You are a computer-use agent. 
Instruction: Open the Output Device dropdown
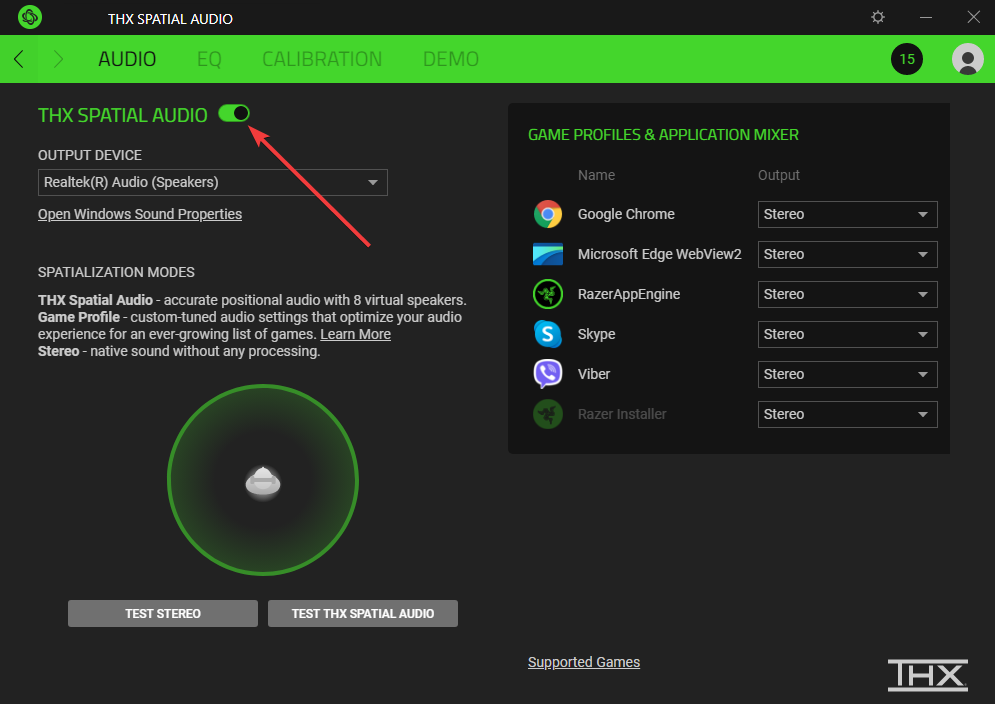pyautogui.click(x=213, y=183)
